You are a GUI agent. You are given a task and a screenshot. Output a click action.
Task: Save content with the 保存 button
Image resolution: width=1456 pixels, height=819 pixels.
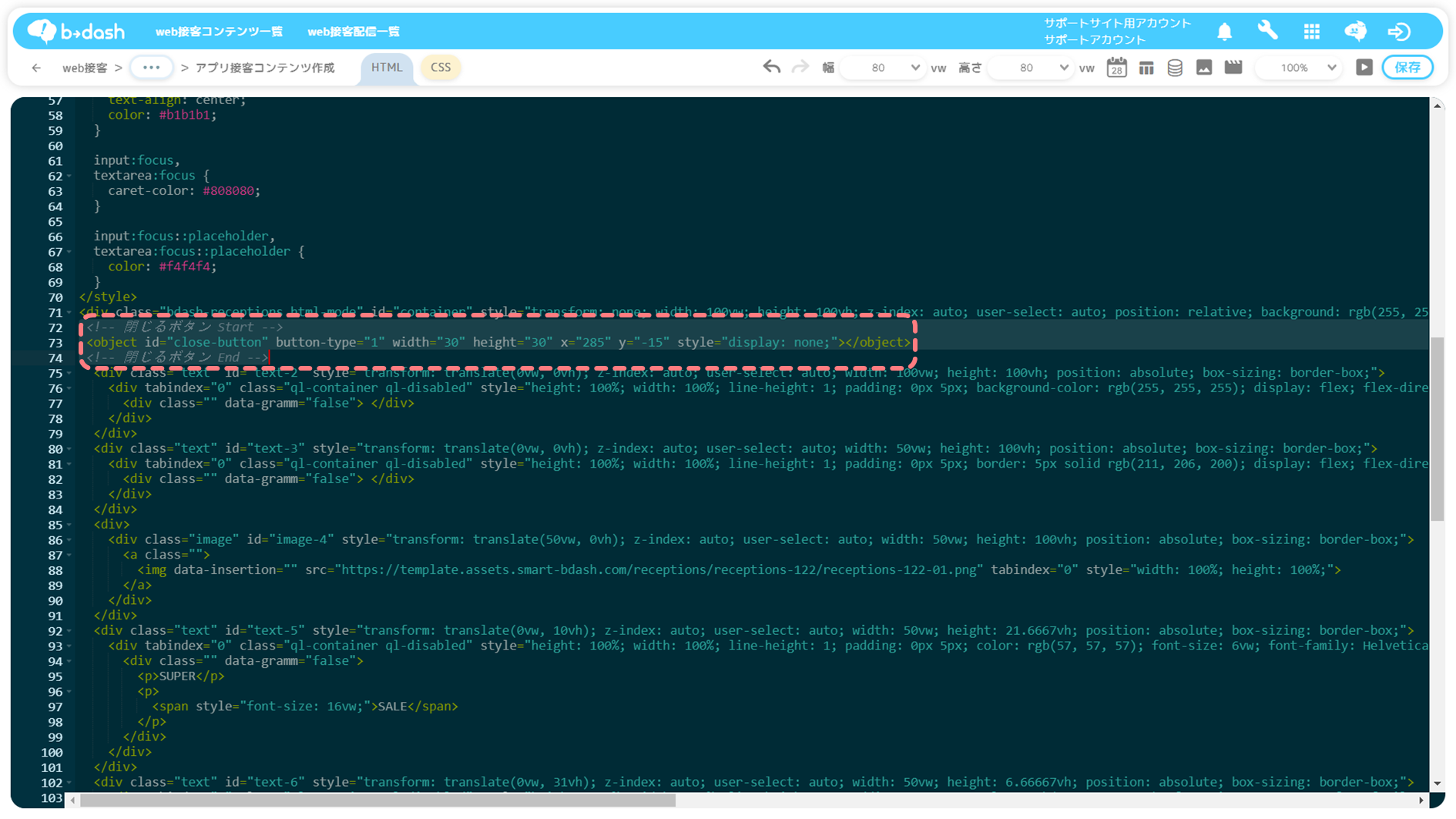tap(1407, 67)
